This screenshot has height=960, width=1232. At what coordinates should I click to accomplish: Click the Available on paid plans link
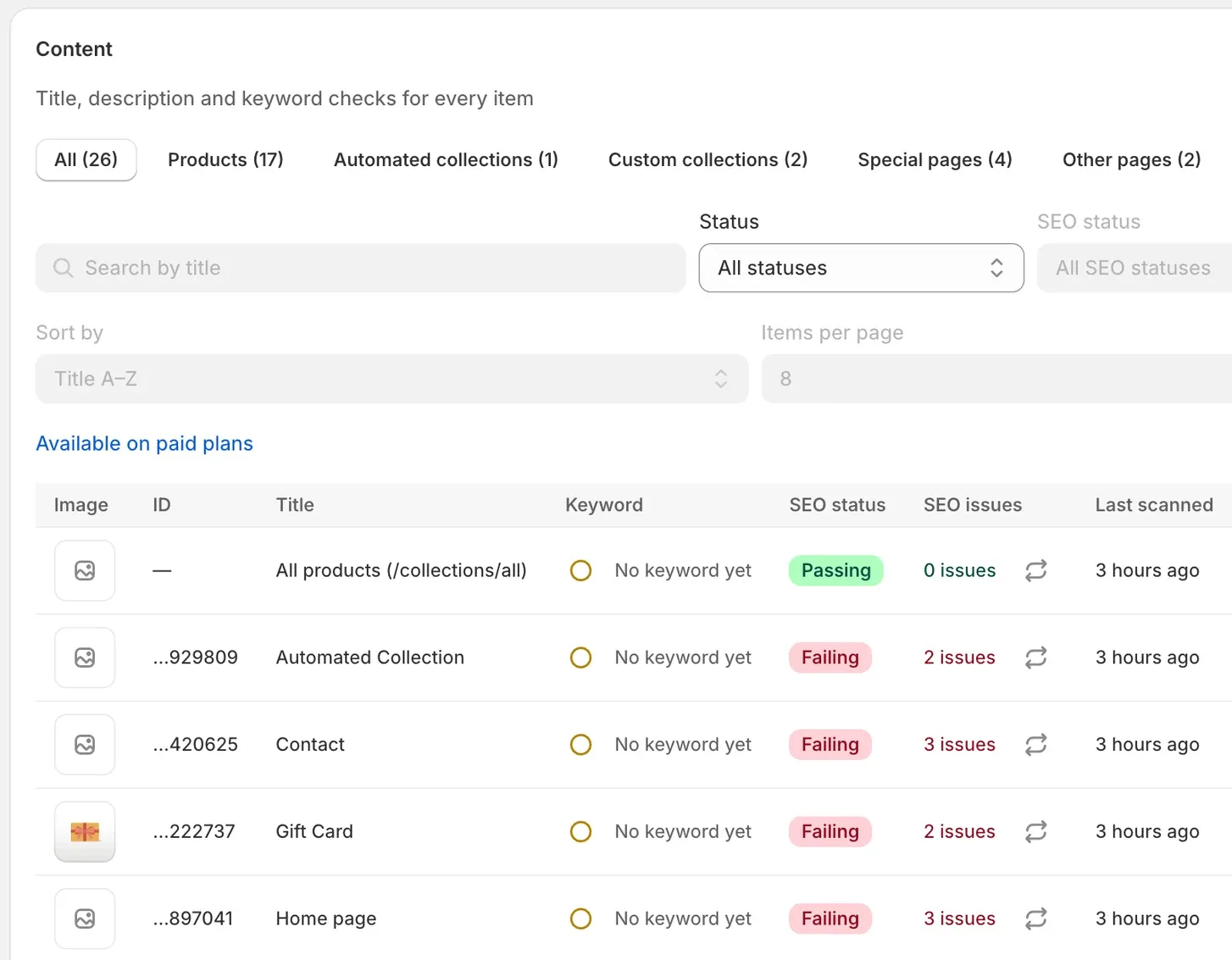tap(144, 444)
